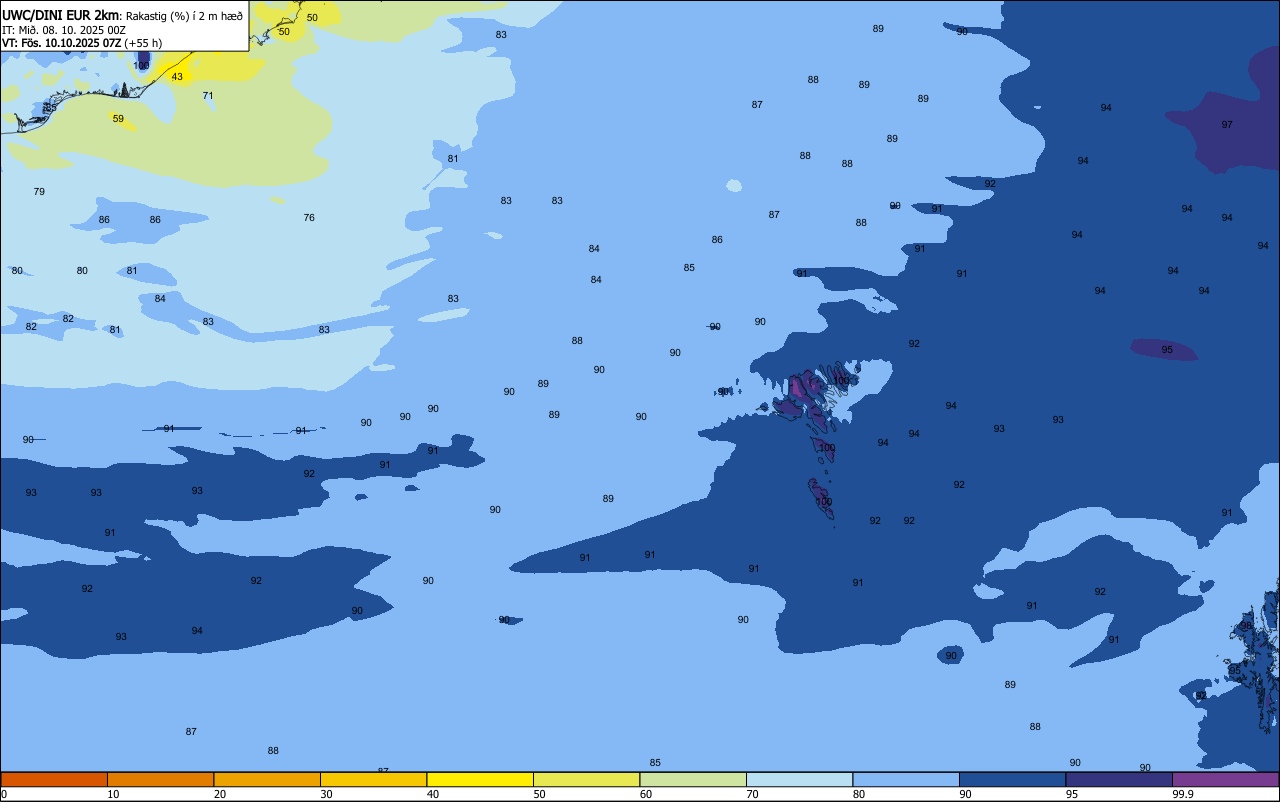Click the 71 humidity value label
Viewport: 1280px width, 802px height.
click(x=208, y=96)
